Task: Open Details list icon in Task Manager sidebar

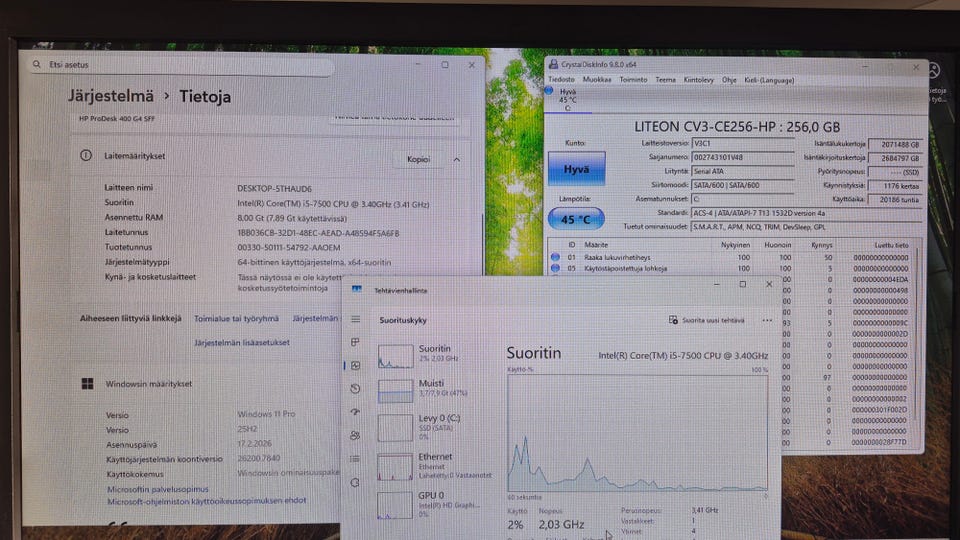Action: click(355, 459)
